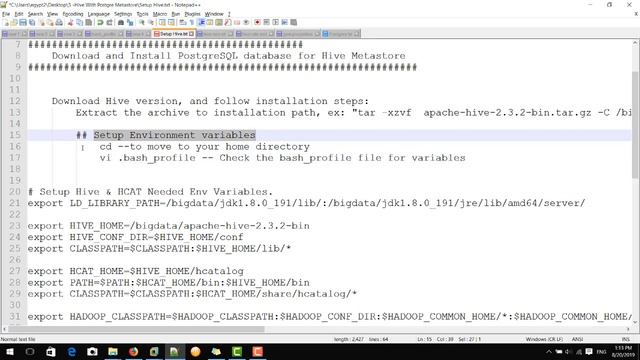Toggle the monitoring (eye) toolbar icon
The height and width of the screenshot is (360, 640).
click(x=246, y=22)
